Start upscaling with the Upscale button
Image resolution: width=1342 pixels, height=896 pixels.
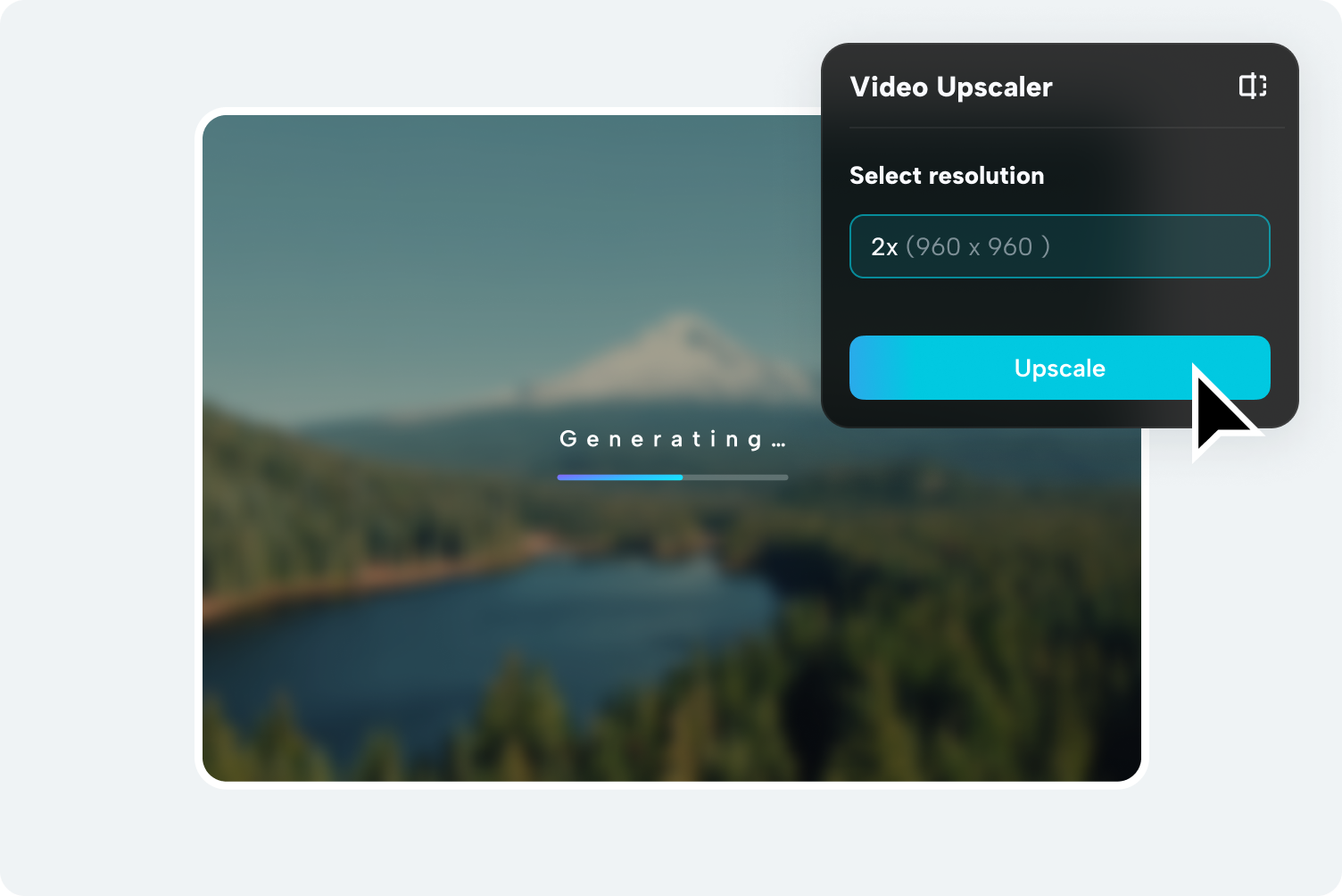click(1059, 368)
